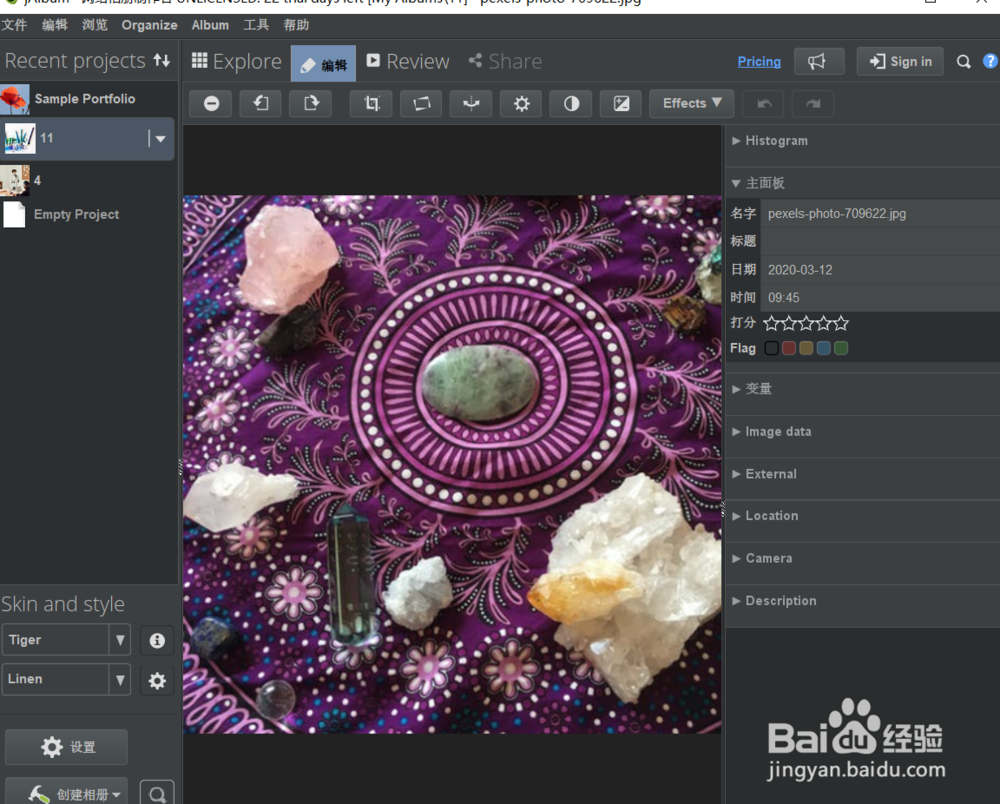
Task: Show skin info for Tiger
Action: coord(157,640)
